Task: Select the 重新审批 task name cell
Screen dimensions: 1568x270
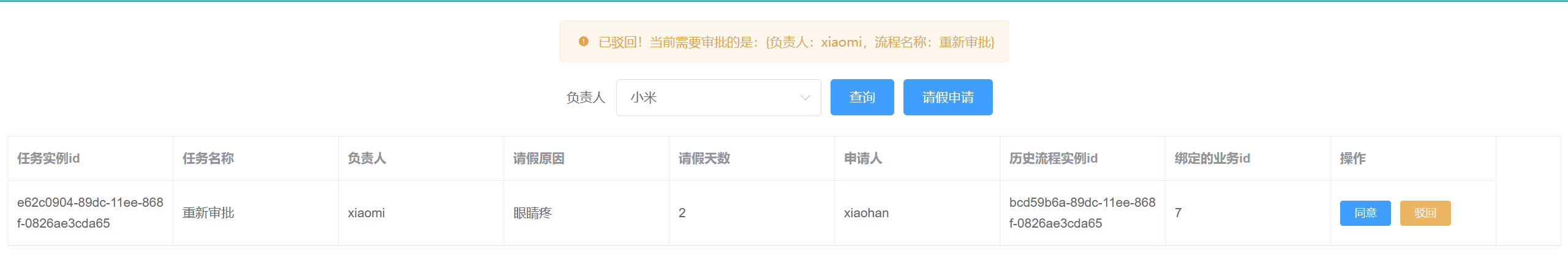Action: point(208,213)
